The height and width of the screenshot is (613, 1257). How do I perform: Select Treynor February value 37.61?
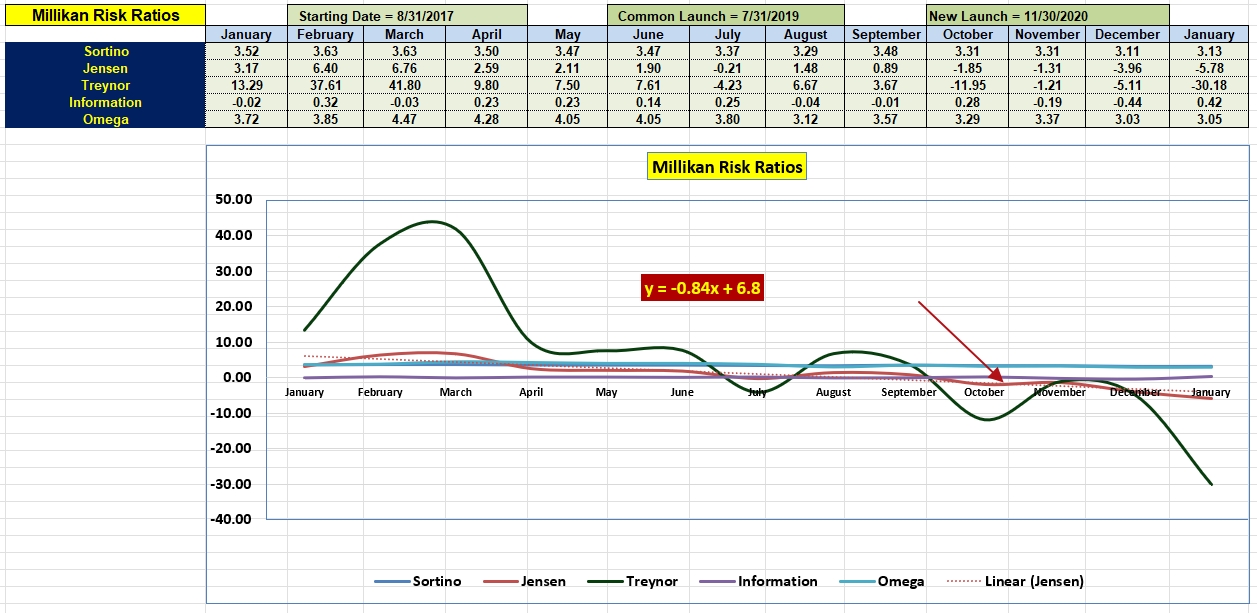point(326,85)
